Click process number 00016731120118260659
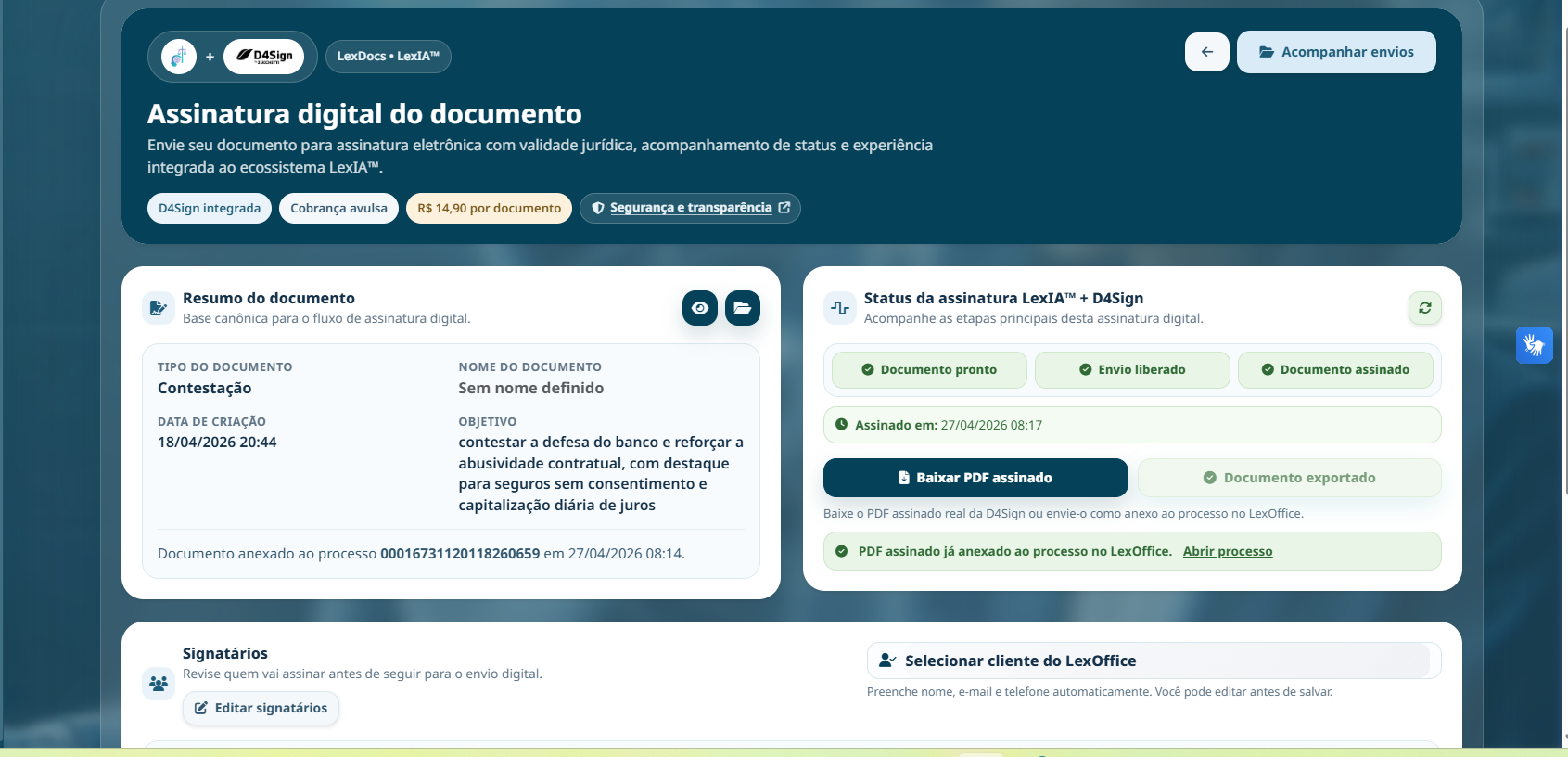The height and width of the screenshot is (757, 1568). tap(460, 554)
